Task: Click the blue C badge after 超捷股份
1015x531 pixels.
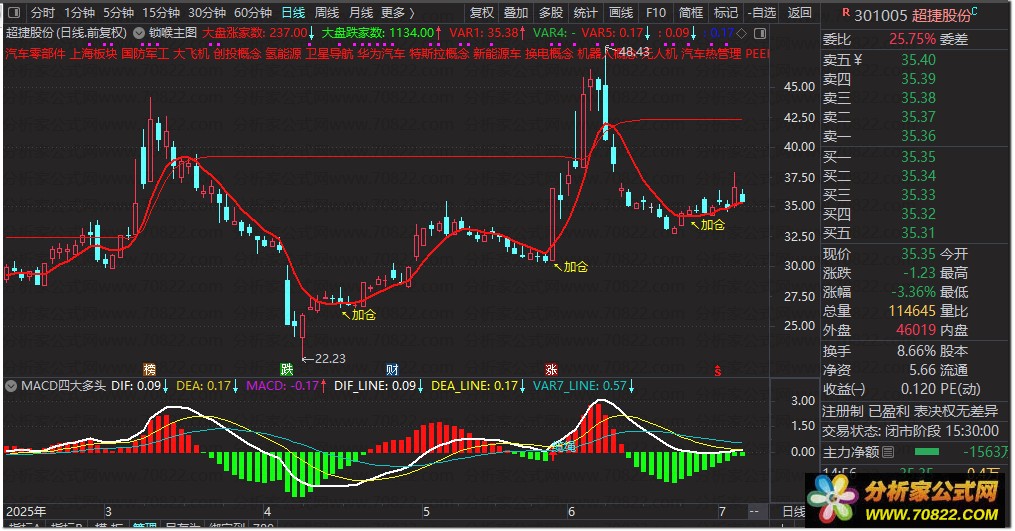Action: click(x=974, y=12)
